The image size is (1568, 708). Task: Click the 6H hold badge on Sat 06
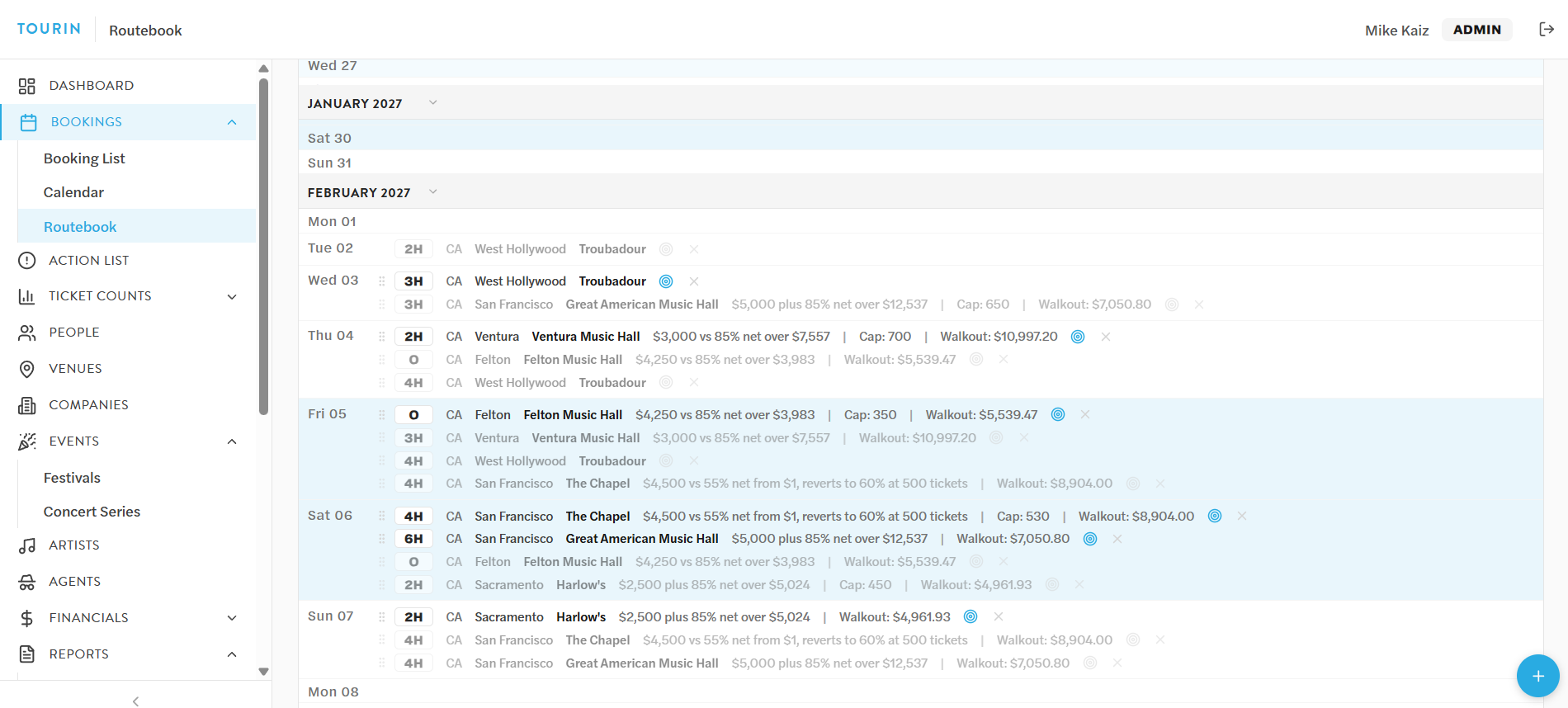tap(413, 539)
